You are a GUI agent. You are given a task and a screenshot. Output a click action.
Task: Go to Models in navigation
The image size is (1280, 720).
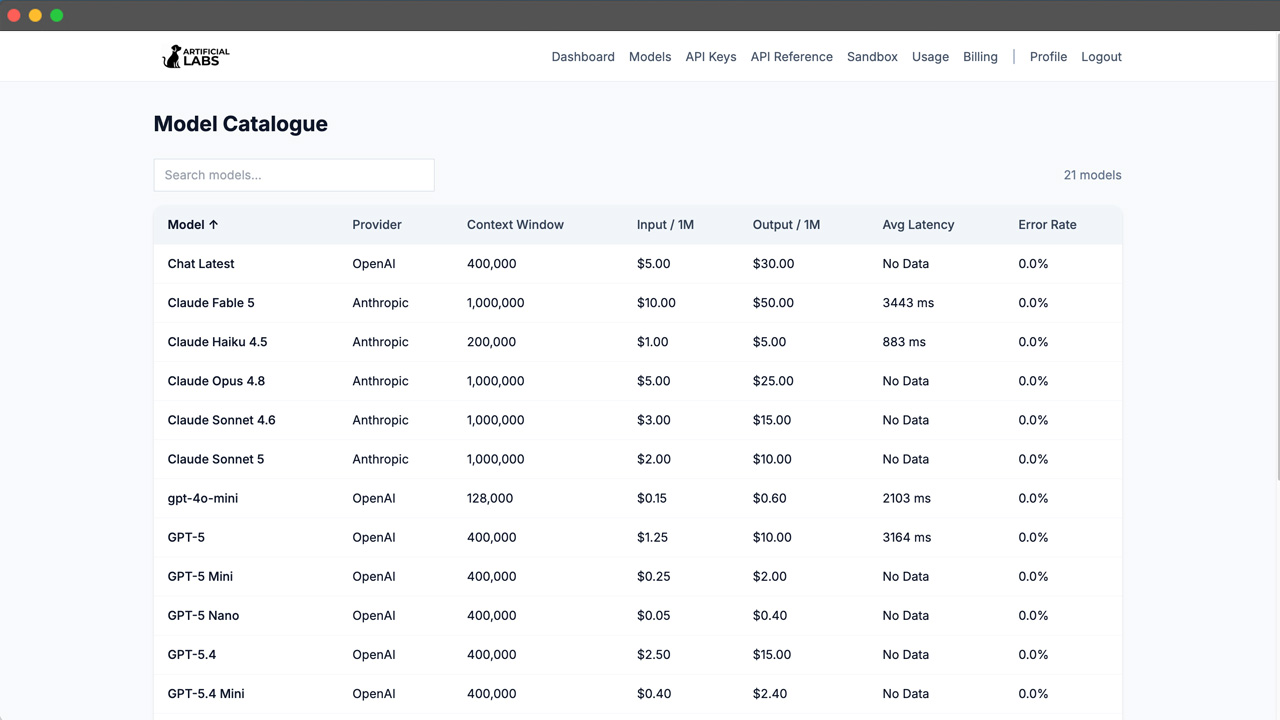[650, 57]
